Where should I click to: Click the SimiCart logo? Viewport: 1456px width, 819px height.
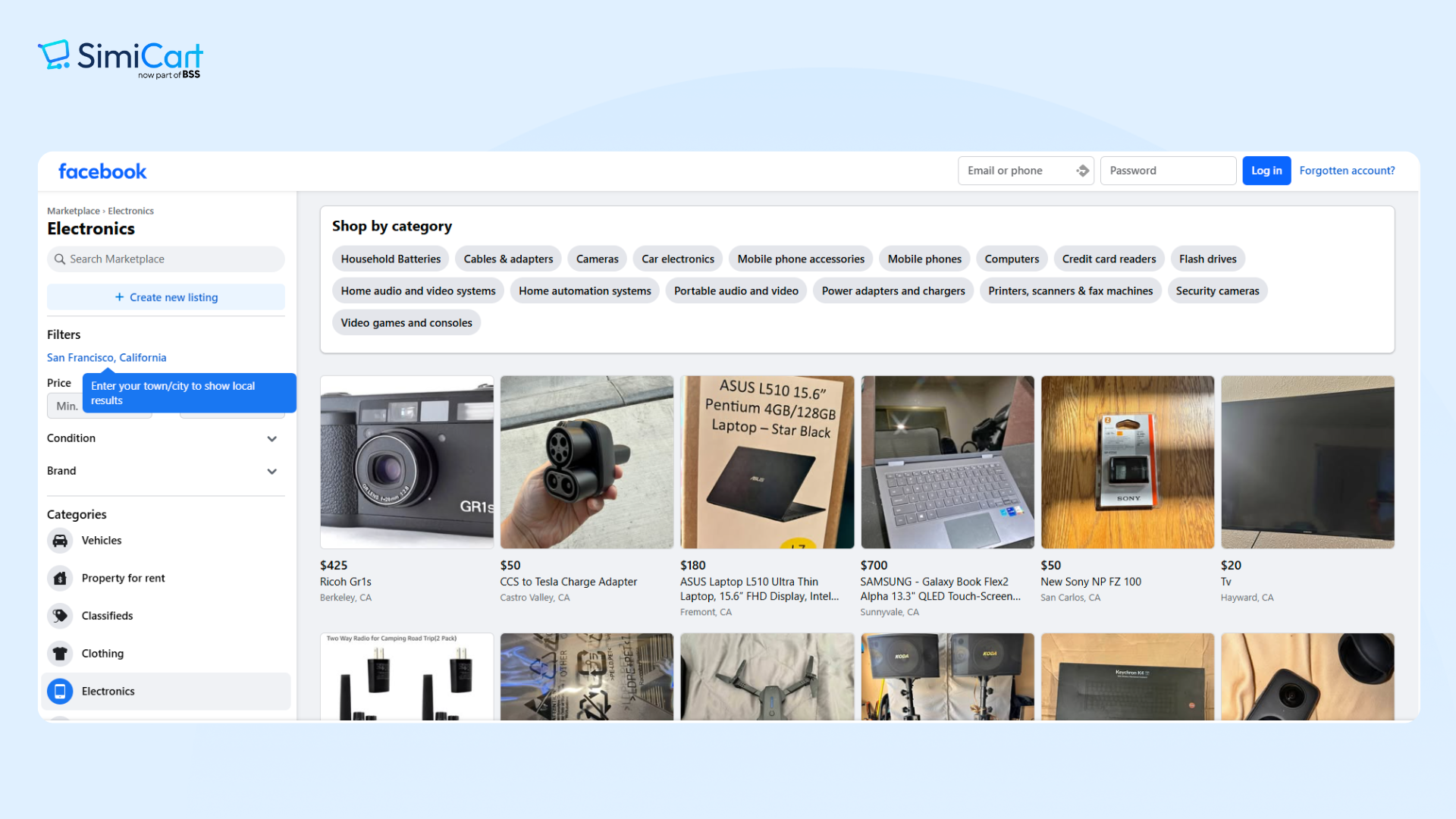point(121,58)
